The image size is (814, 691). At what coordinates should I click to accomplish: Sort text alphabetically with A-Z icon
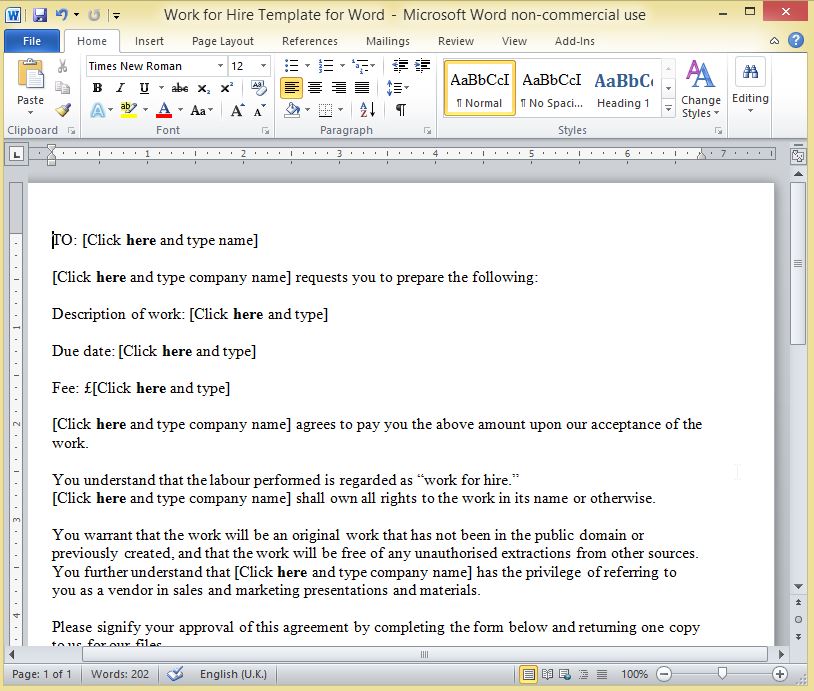(x=367, y=110)
